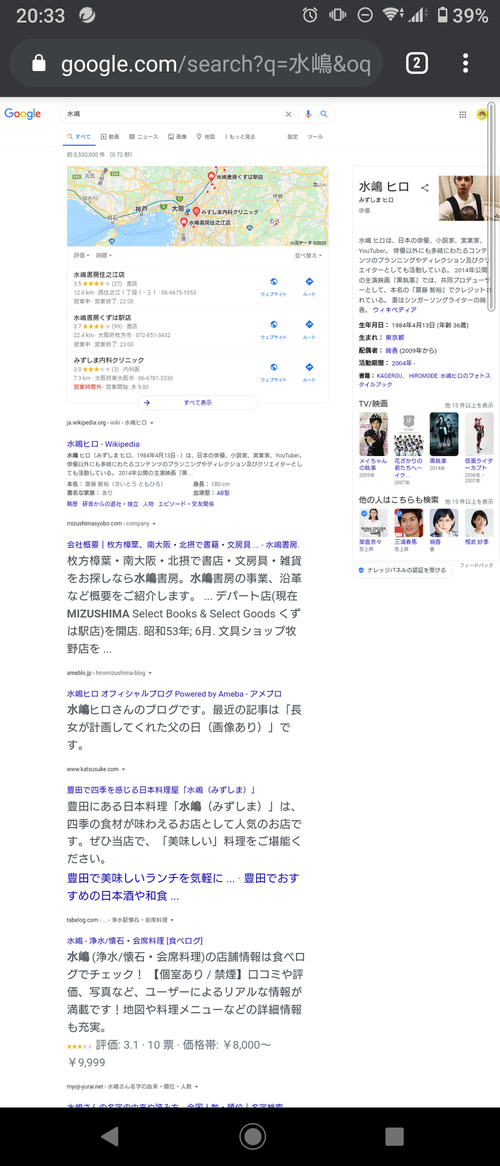Click the KAGEROU book link
The image size is (500, 1166).
(x=391, y=376)
